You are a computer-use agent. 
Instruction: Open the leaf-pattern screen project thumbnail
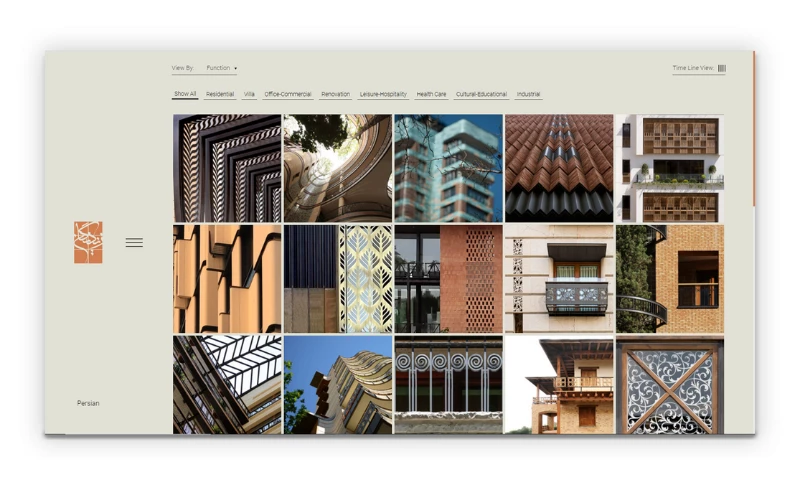[x=338, y=279]
